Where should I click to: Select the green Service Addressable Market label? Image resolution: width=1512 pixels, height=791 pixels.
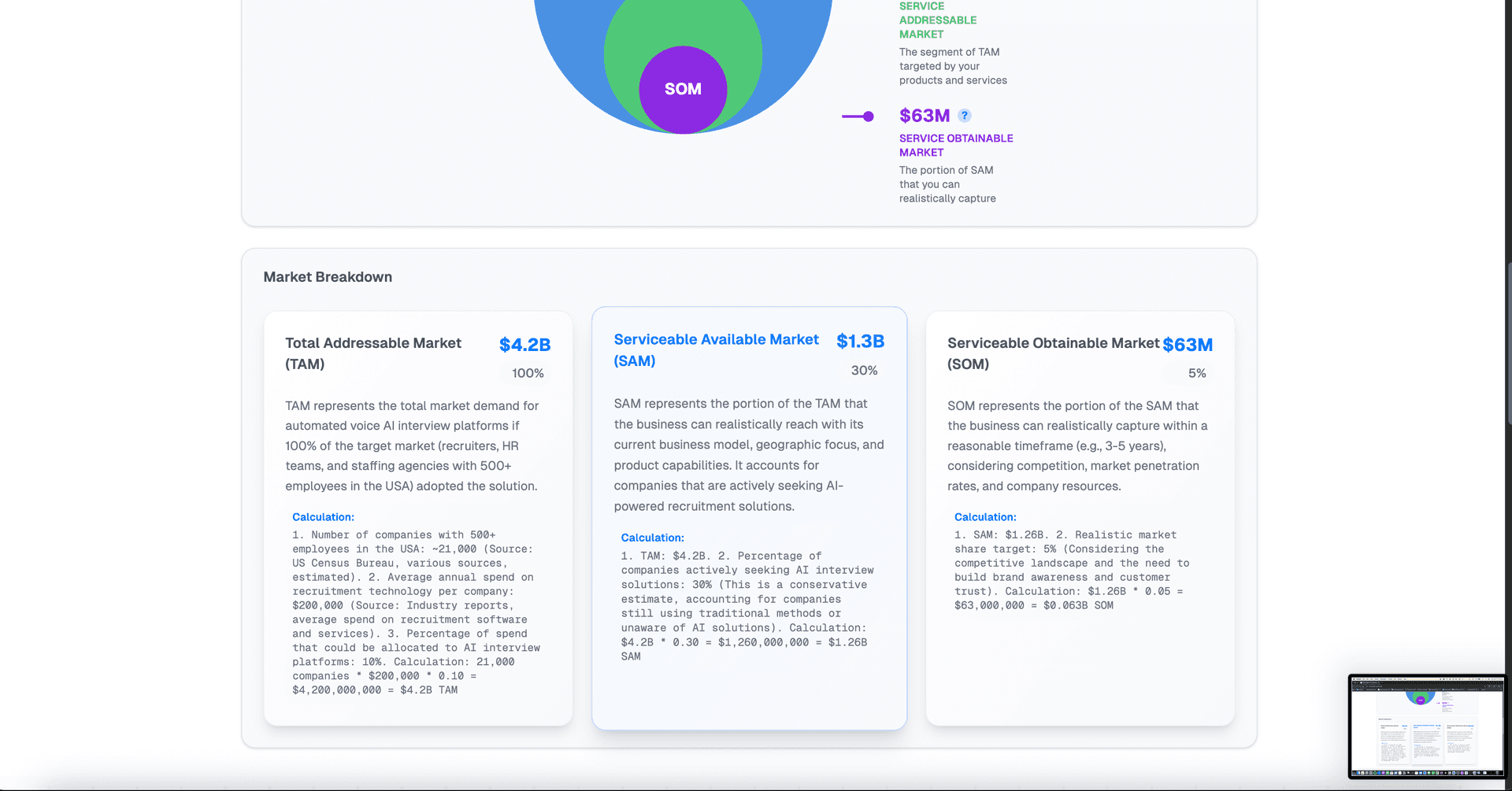tap(937, 20)
